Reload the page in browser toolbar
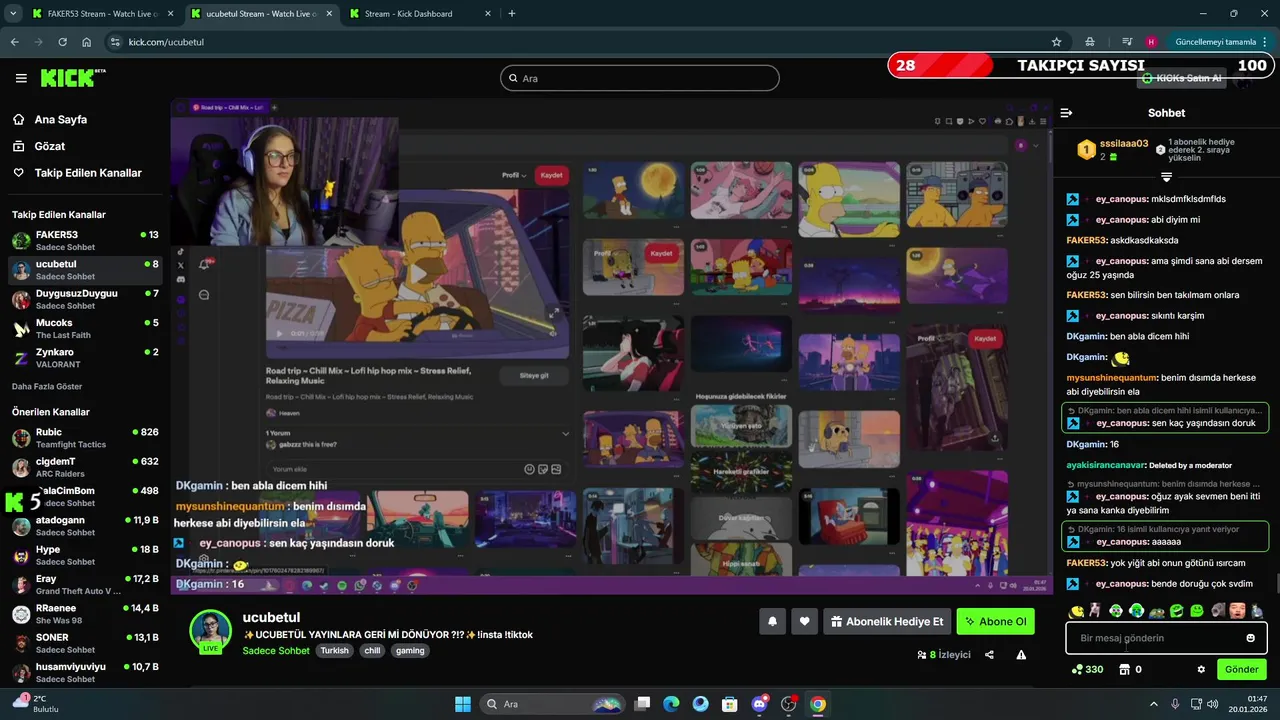 tap(62, 42)
